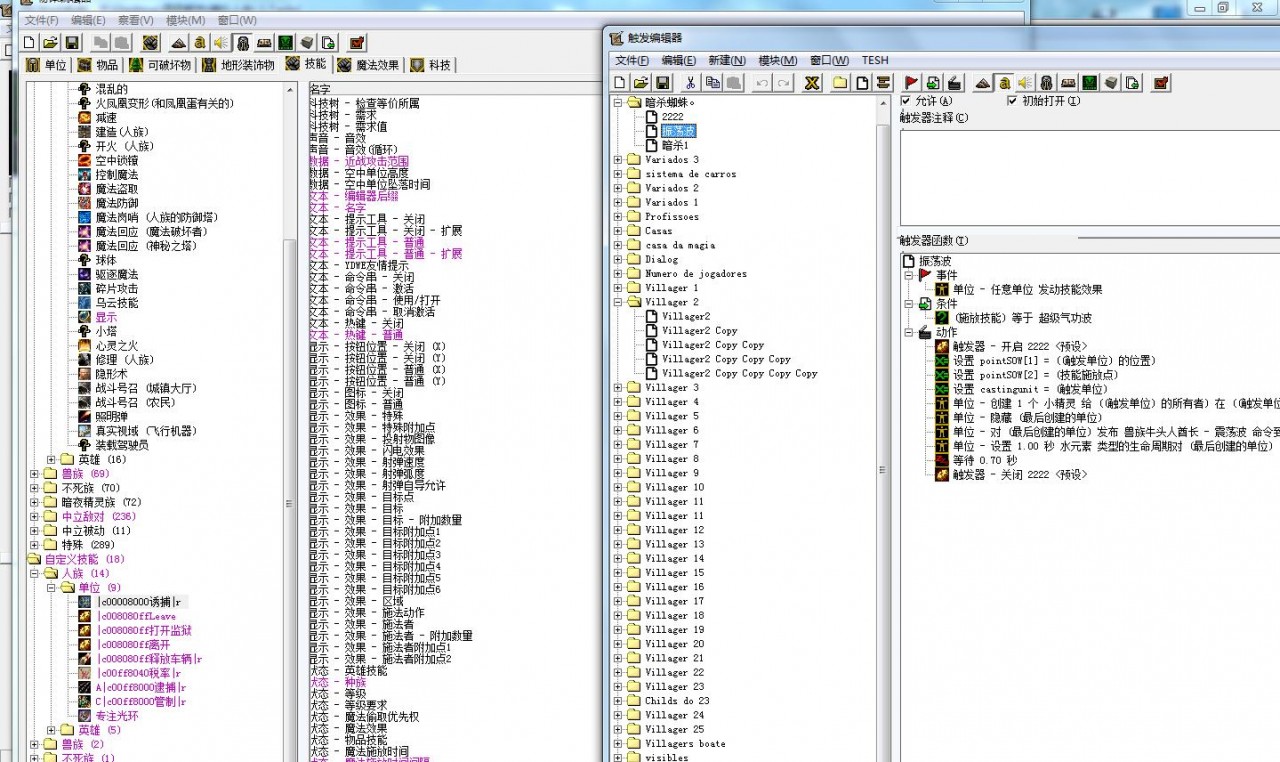1280x762 pixels.
Task: Select the 专注光环 custom ability
Action: (119, 716)
